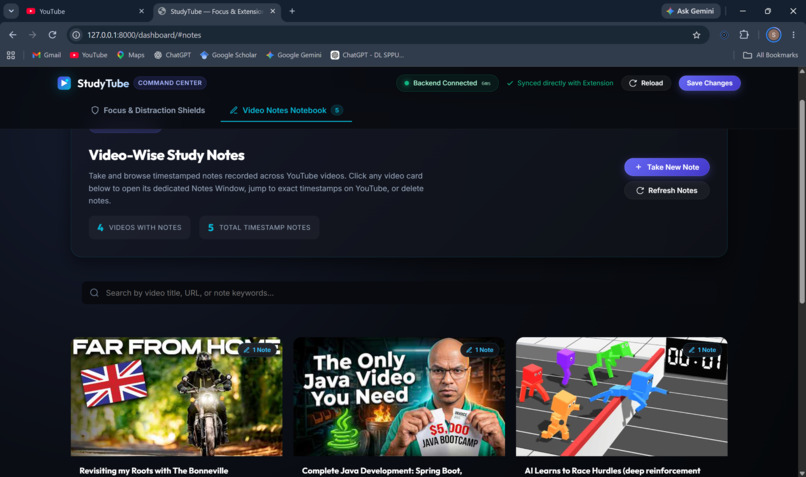Image resolution: width=806 pixels, height=477 pixels.
Task: Click the Ask Gemini button
Action: coord(690,11)
